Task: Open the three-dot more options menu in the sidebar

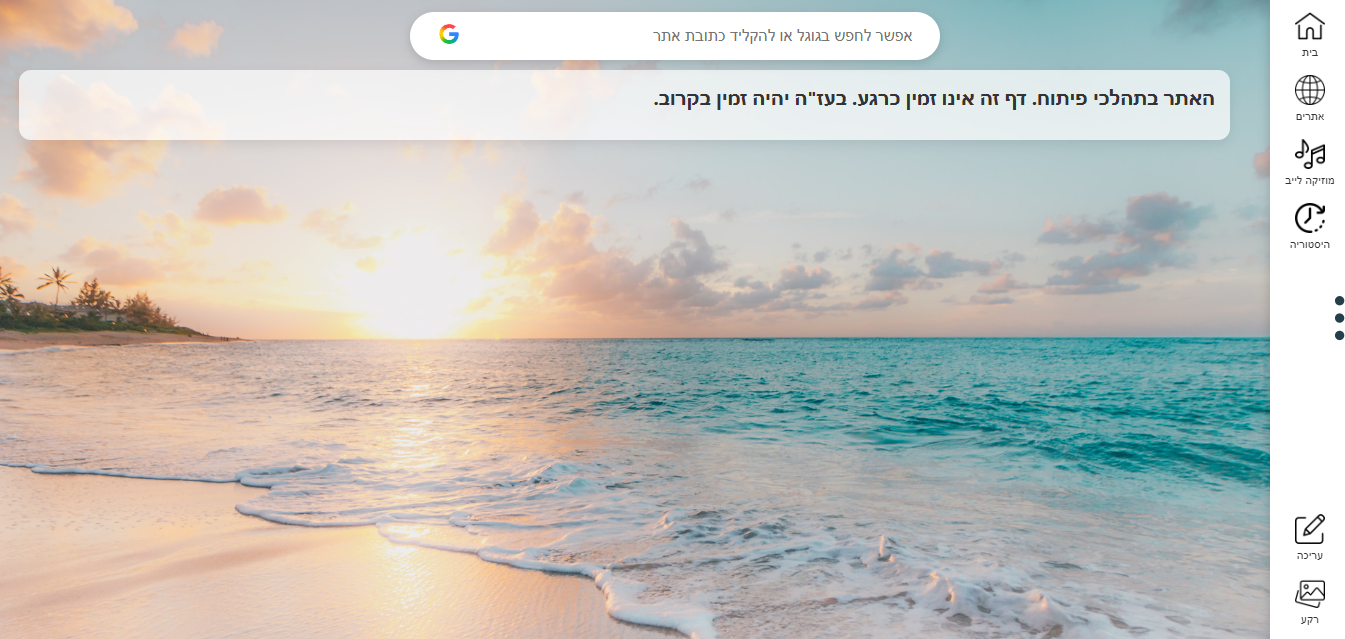Action: (x=1339, y=317)
